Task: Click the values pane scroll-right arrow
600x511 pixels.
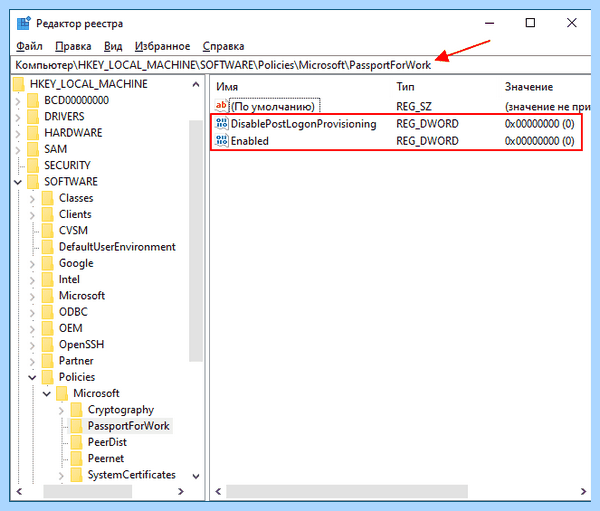Action: (583, 491)
